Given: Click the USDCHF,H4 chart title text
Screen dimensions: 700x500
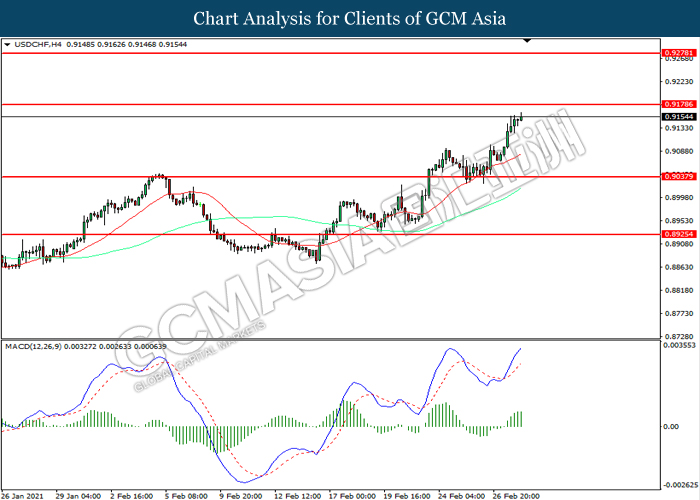Looking at the screenshot, I should (x=38, y=45).
